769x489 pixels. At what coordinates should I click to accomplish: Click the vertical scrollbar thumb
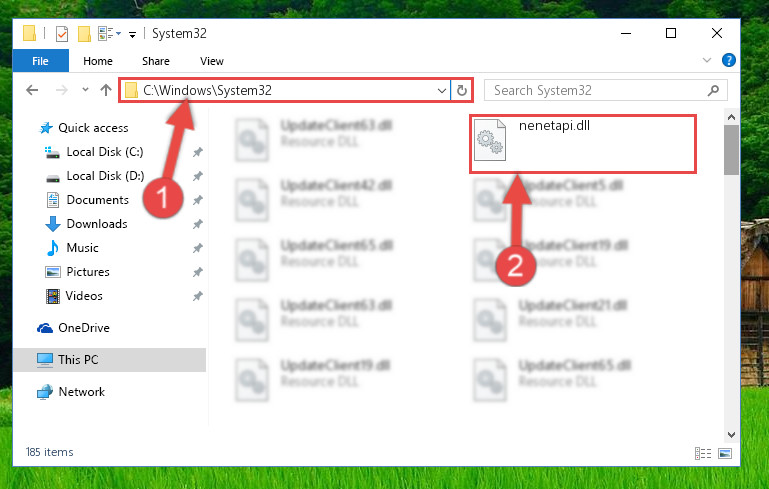tap(731, 150)
